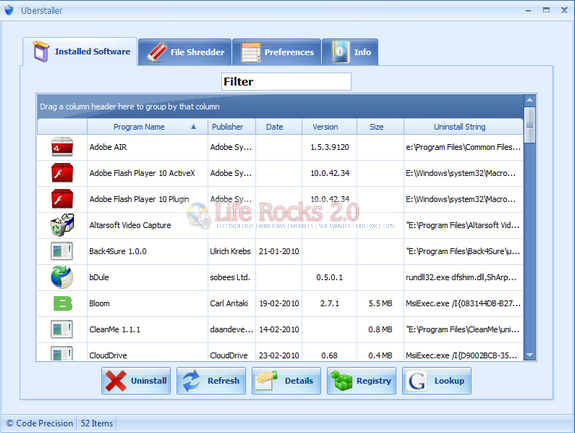
Task: Click the date 19-02-2010 cell
Action: (279, 303)
